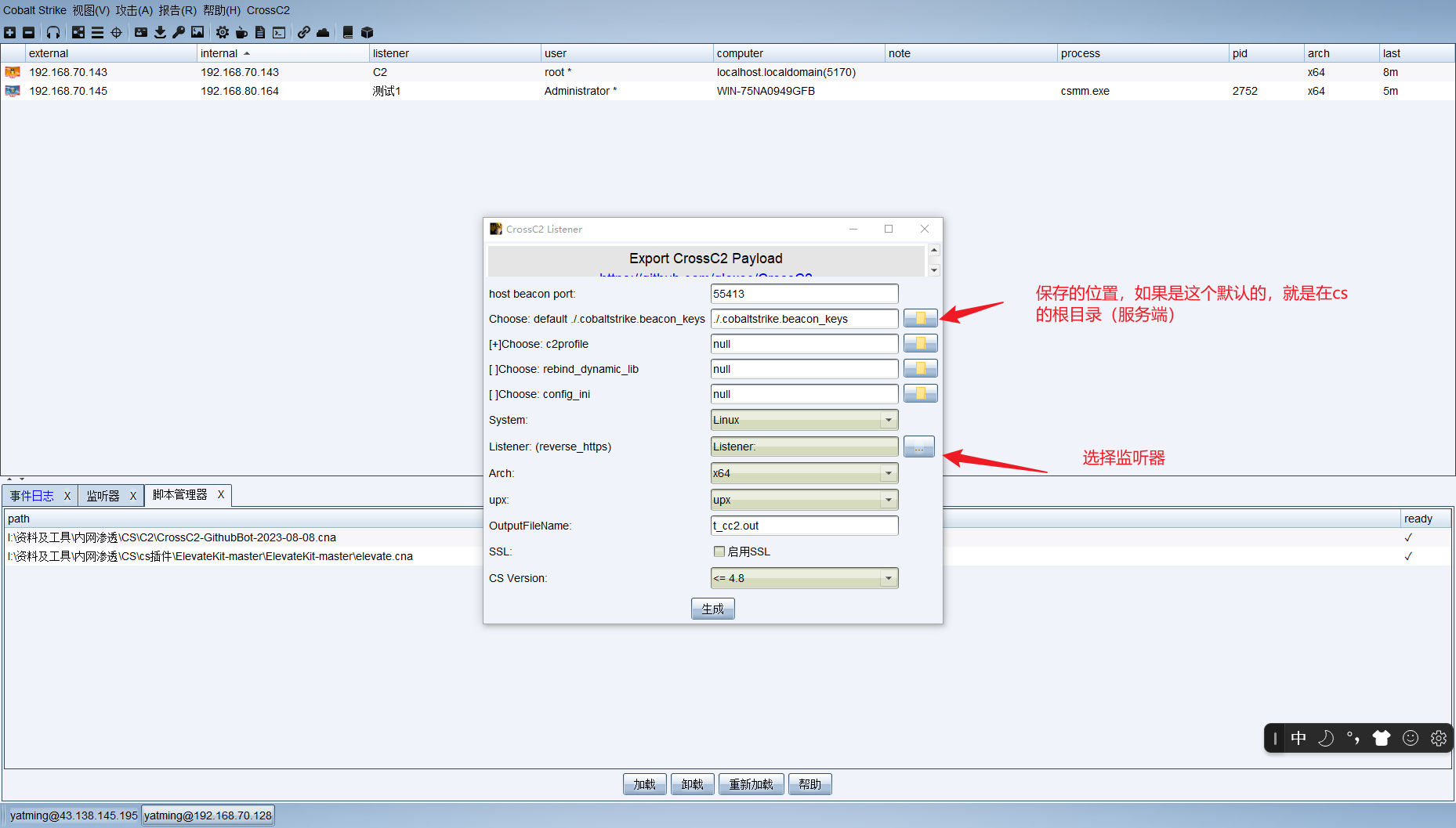Open the Arch dropdown showing x64
Screen dimensions: 1456x828
pyautogui.click(x=805, y=473)
